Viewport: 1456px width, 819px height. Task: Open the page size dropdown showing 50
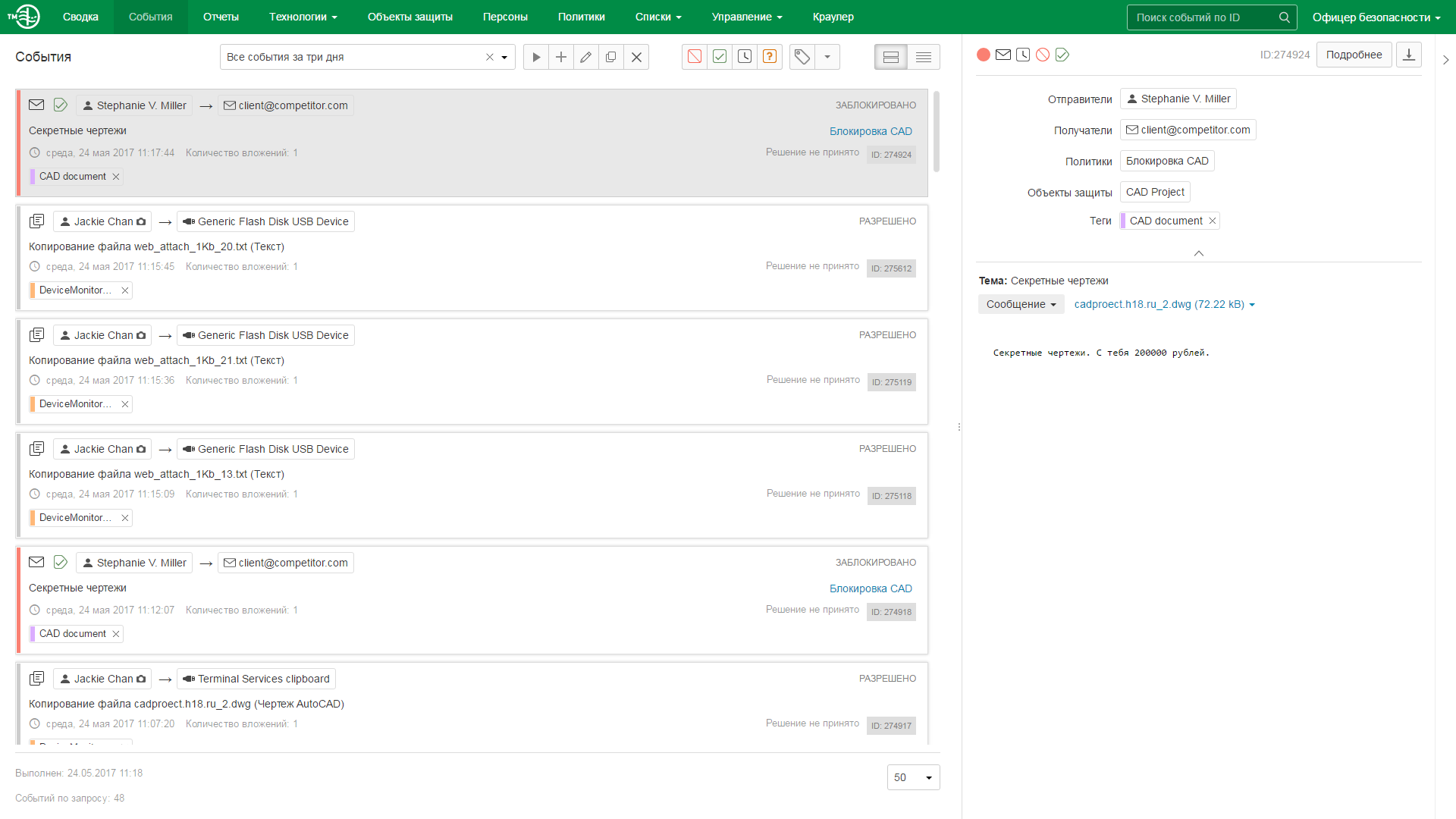coord(913,777)
